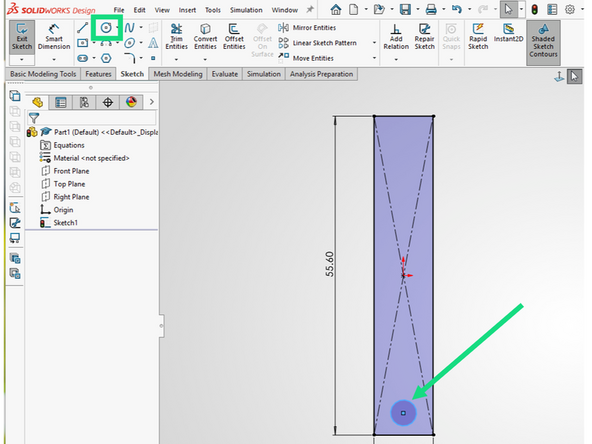Pin the menu bar with pushpin
Image resolution: width=592 pixels, height=444 pixels.
click(310, 9)
